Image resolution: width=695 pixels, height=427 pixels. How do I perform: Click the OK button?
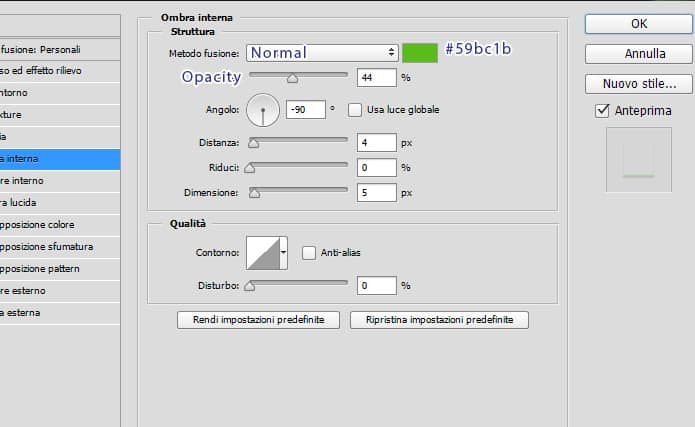(639, 23)
